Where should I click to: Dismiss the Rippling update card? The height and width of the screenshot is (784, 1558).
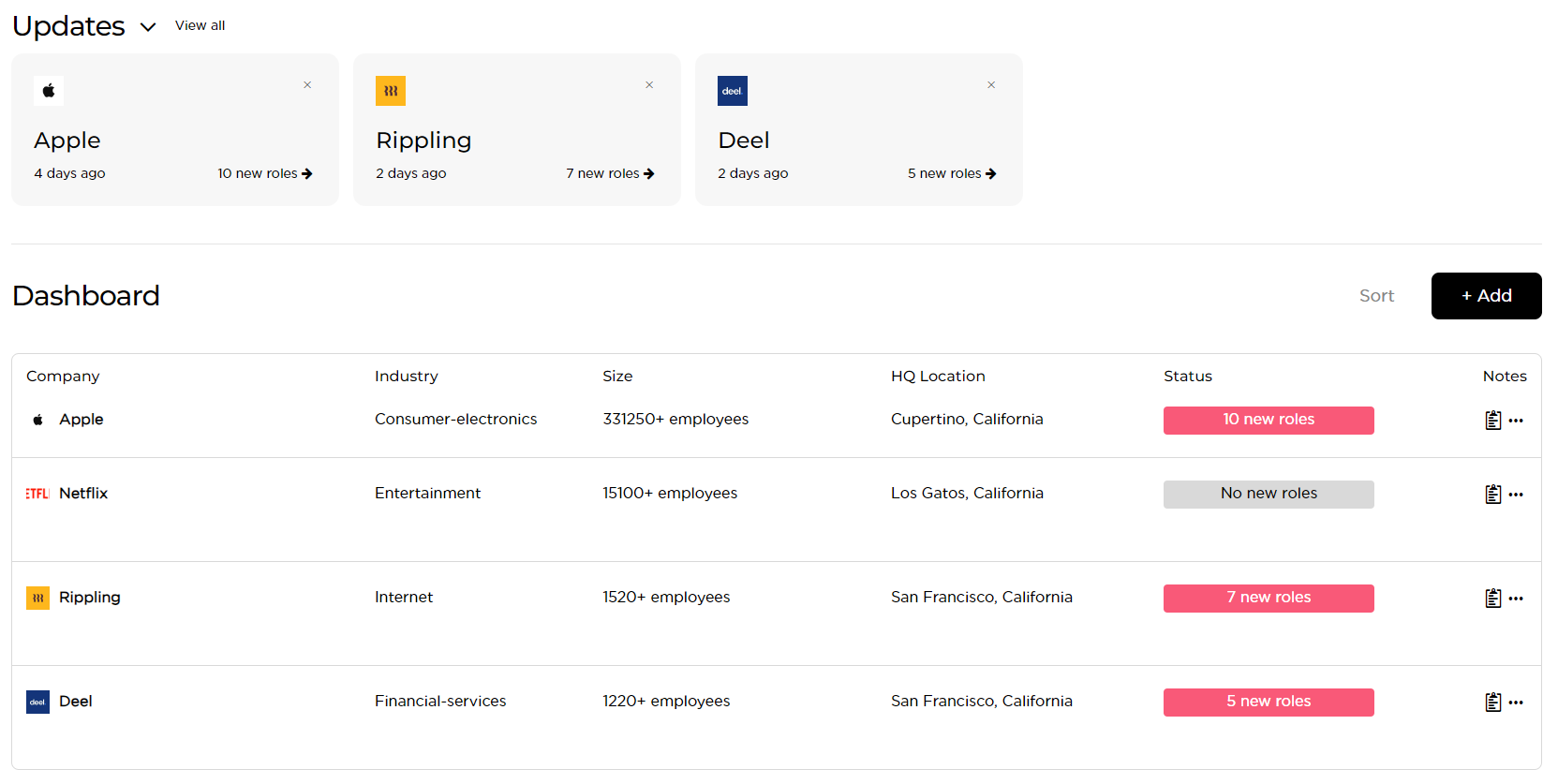coord(649,85)
